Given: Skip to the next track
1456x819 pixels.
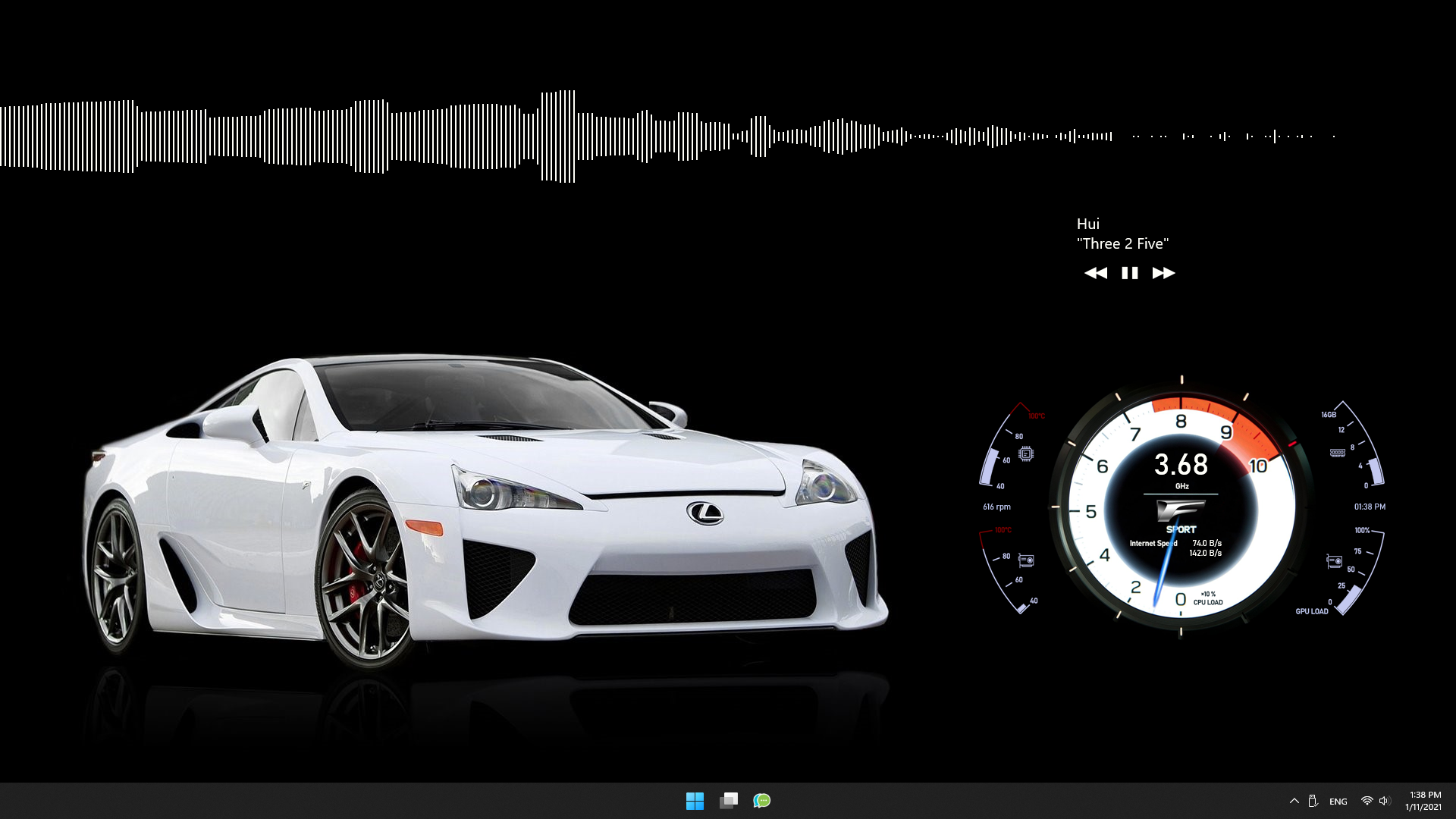Looking at the screenshot, I should (x=1163, y=273).
